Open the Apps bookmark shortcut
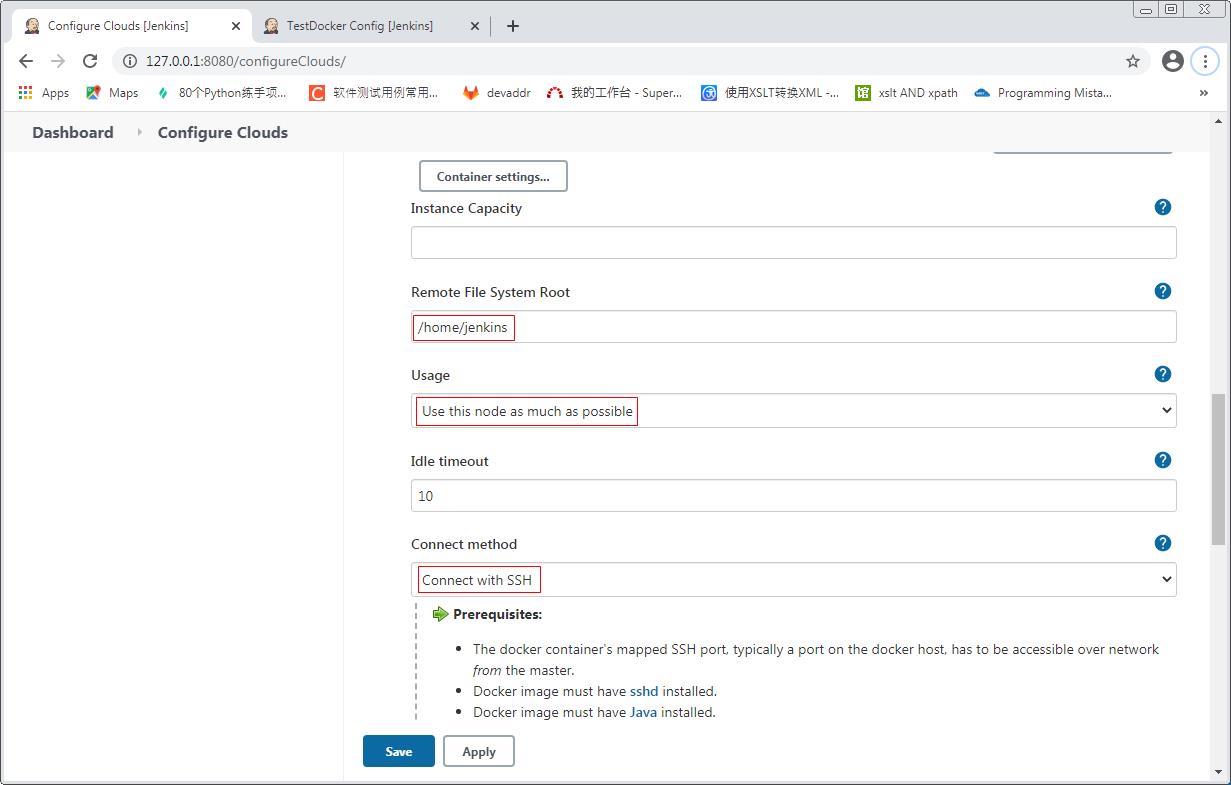This screenshot has width=1231, height=785. [44, 93]
